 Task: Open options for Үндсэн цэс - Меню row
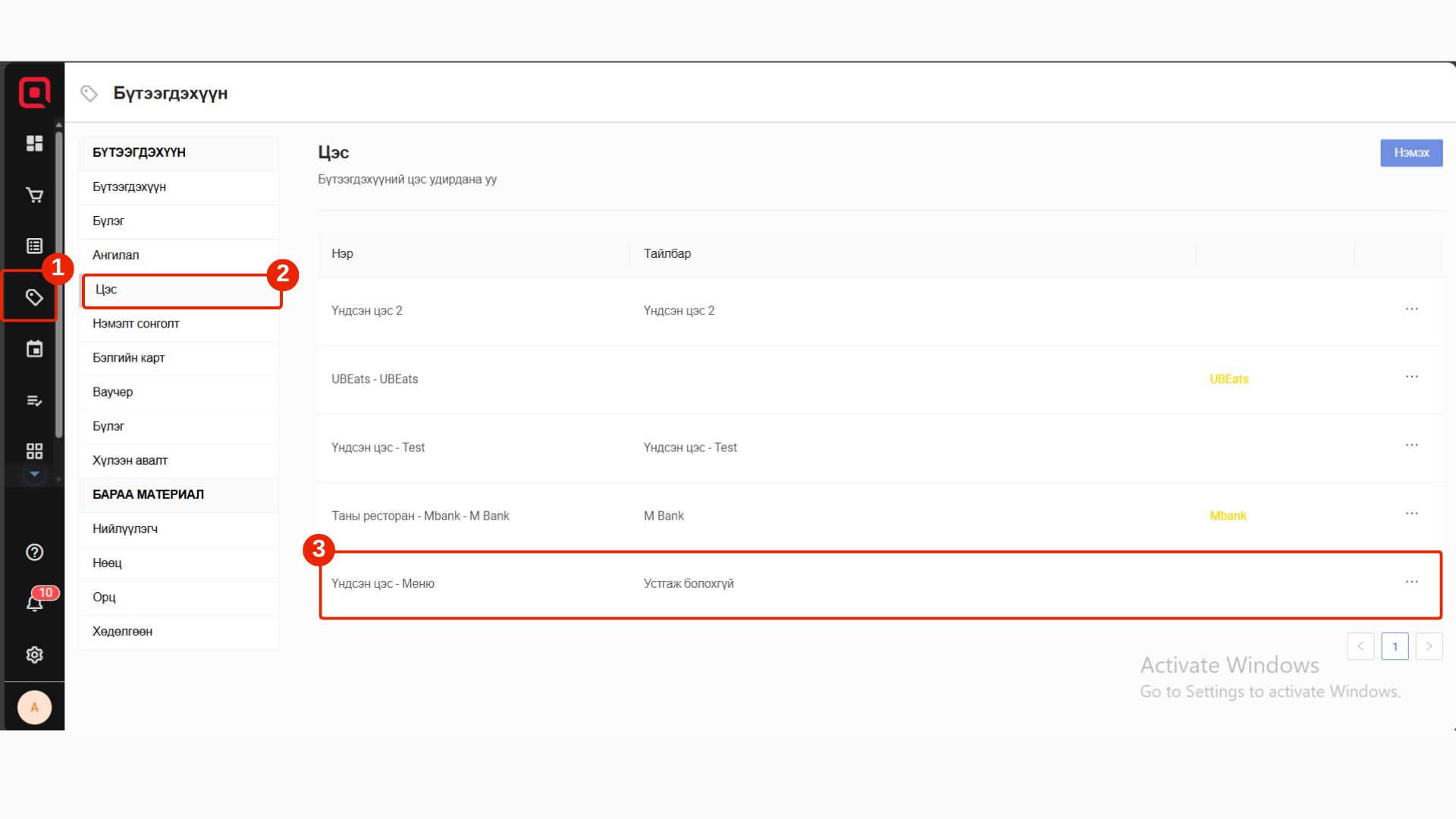pos(1411,582)
